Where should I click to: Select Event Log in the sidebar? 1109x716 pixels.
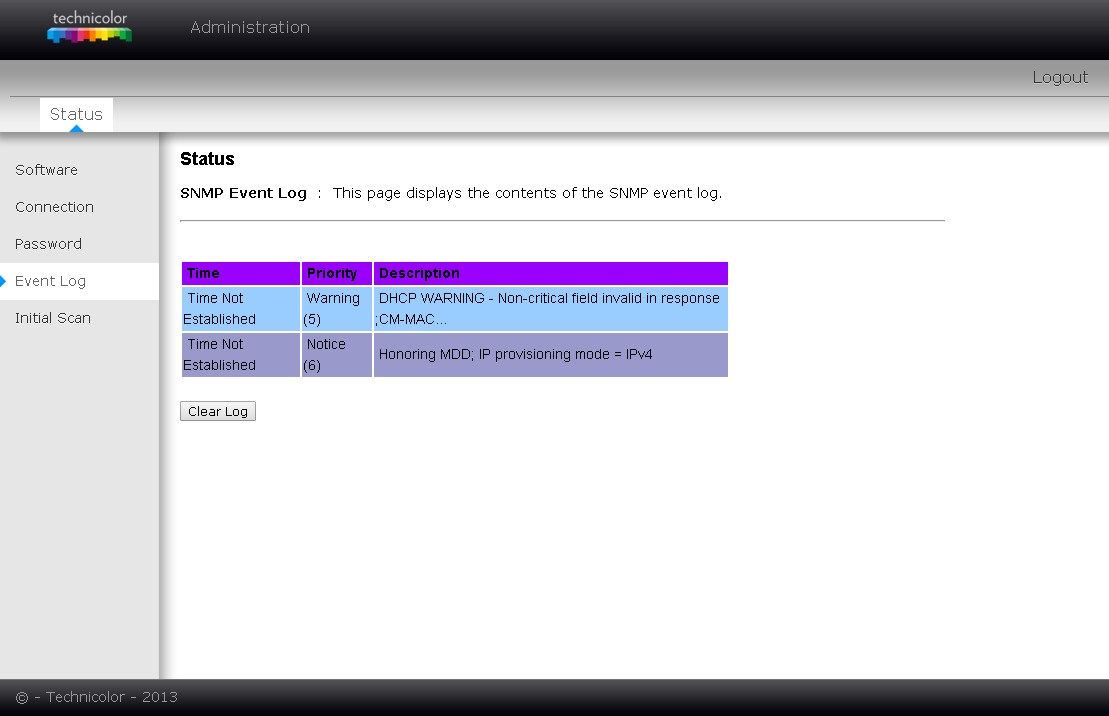click(x=50, y=281)
